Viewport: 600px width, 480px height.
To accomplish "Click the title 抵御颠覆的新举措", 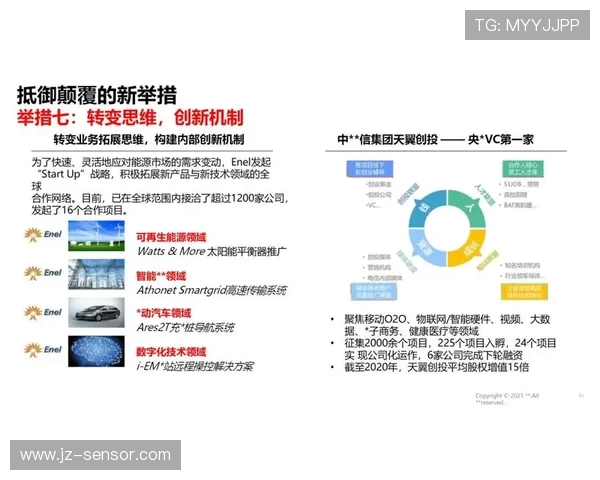I will coord(97,95).
